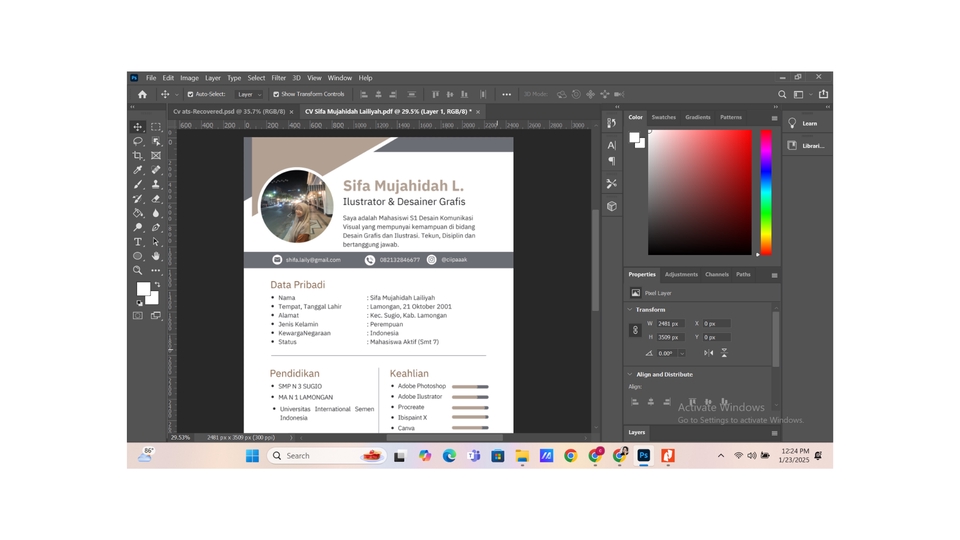Open the Image menu
Viewport: 960px width, 540px height.
click(x=189, y=78)
